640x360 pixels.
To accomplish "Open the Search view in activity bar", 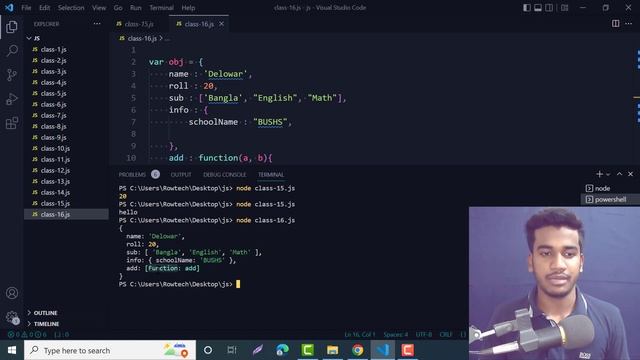I will click(x=12, y=51).
